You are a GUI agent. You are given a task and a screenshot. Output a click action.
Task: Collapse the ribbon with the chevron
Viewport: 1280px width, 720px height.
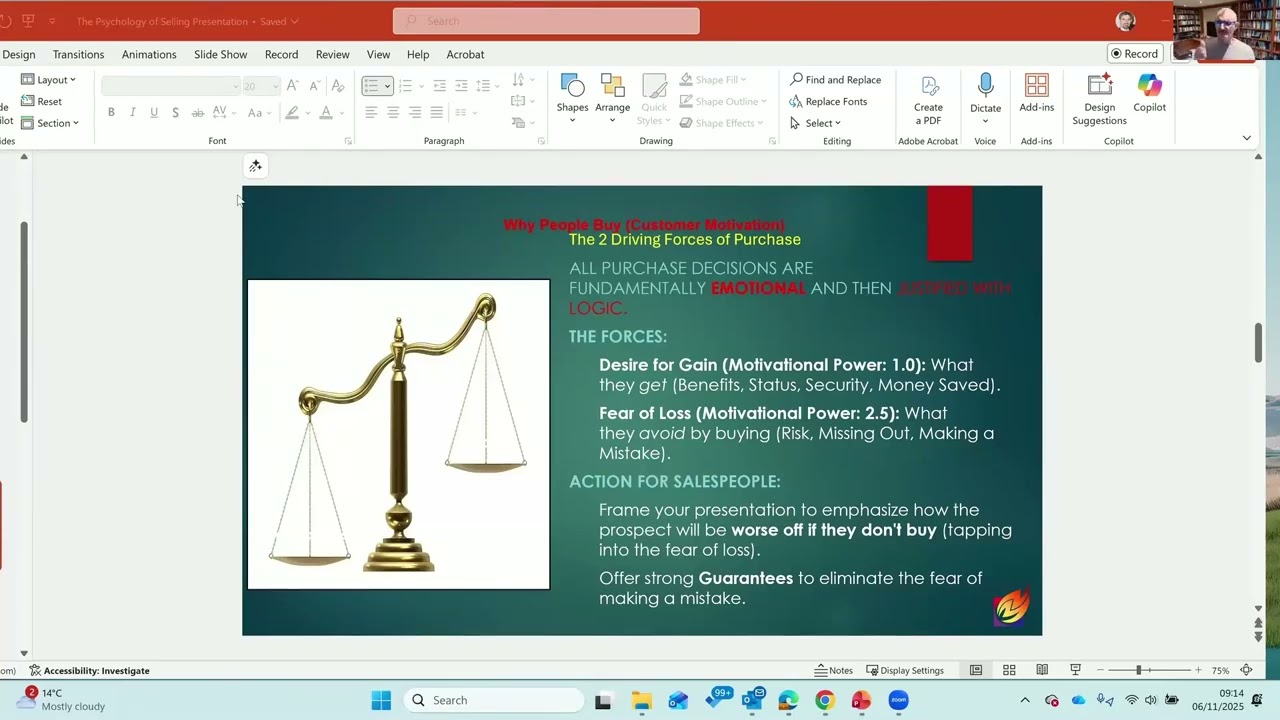tap(1246, 138)
